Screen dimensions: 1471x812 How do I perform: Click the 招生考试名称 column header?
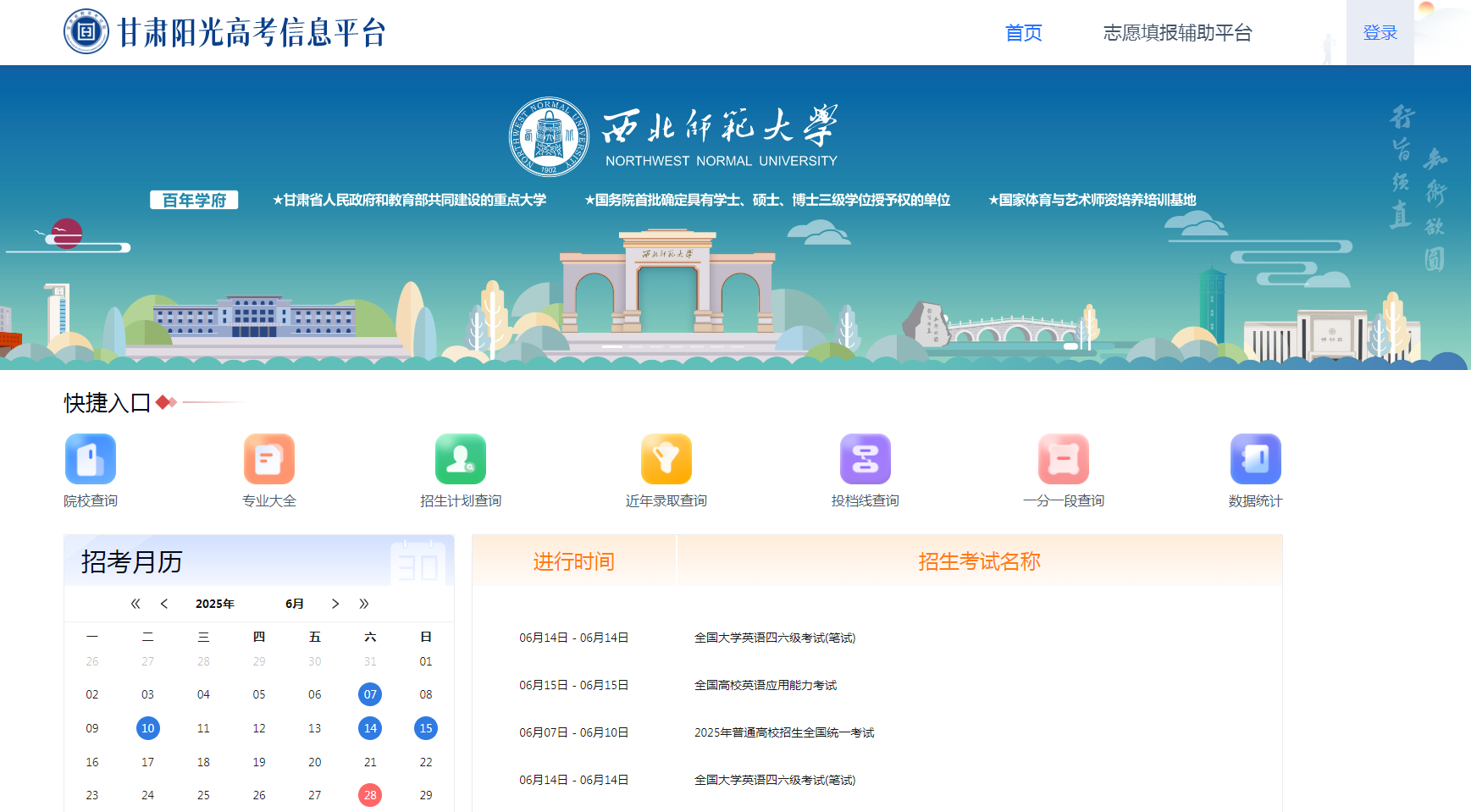pyautogui.click(x=980, y=561)
